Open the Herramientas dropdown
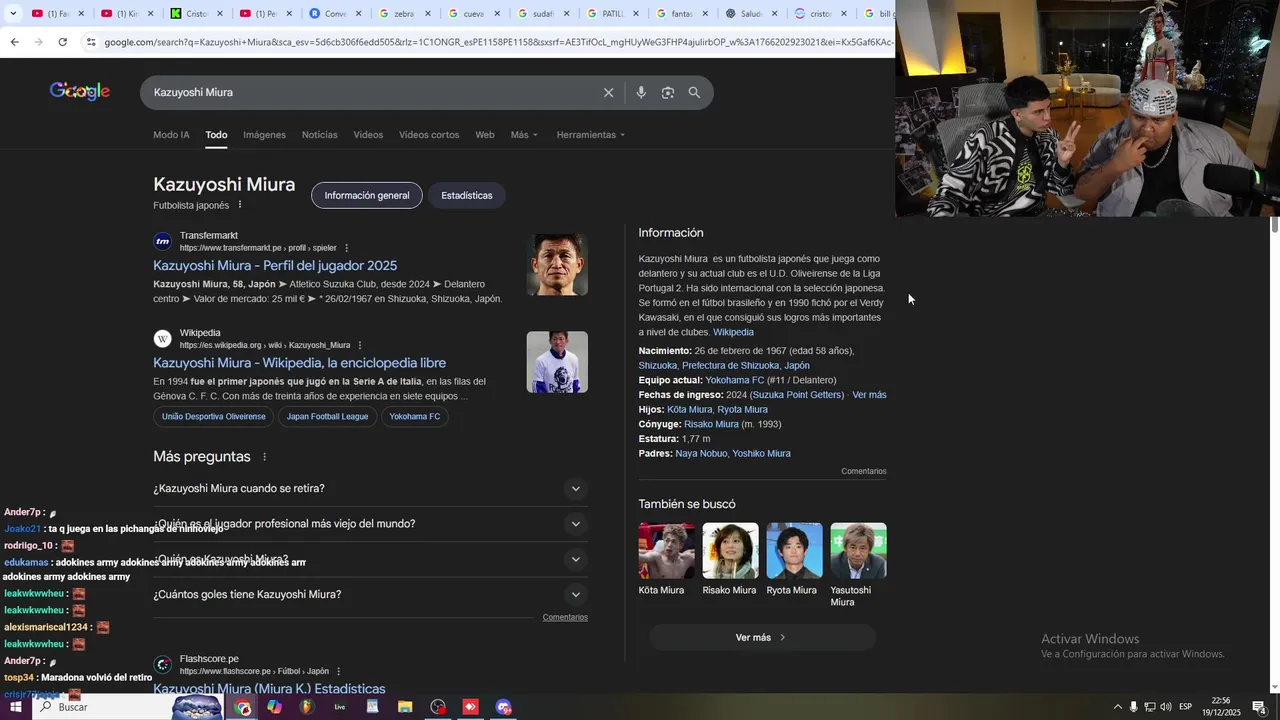This screenshot has width=1280, height=720. 591,135
